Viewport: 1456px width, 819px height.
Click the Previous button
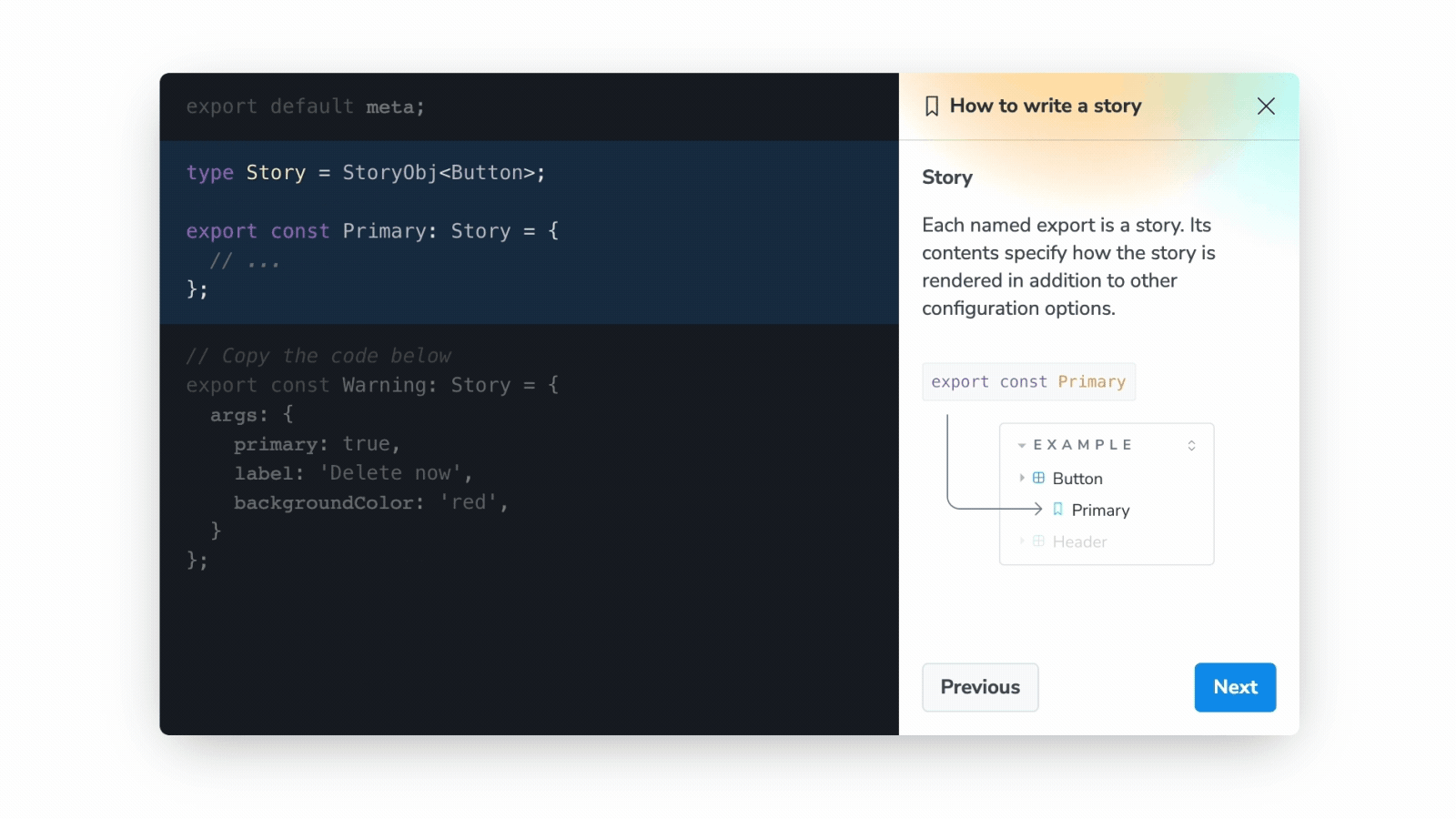coord(980,687)
